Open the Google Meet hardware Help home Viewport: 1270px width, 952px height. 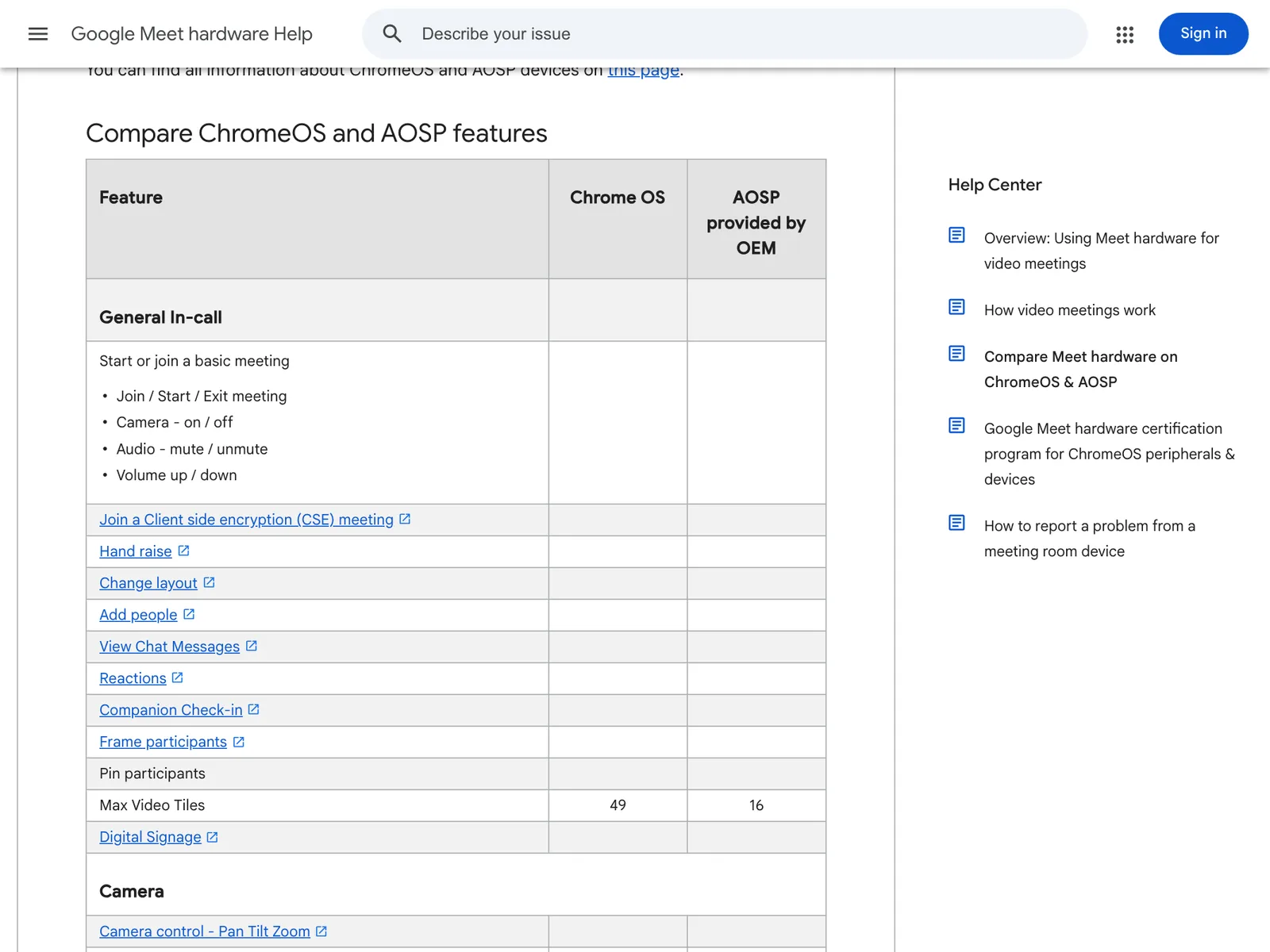(x=191, y=33)
